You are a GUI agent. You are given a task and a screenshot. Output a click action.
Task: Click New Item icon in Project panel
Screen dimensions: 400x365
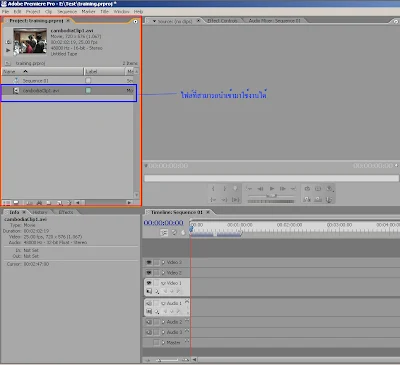(x=59, y=203)
